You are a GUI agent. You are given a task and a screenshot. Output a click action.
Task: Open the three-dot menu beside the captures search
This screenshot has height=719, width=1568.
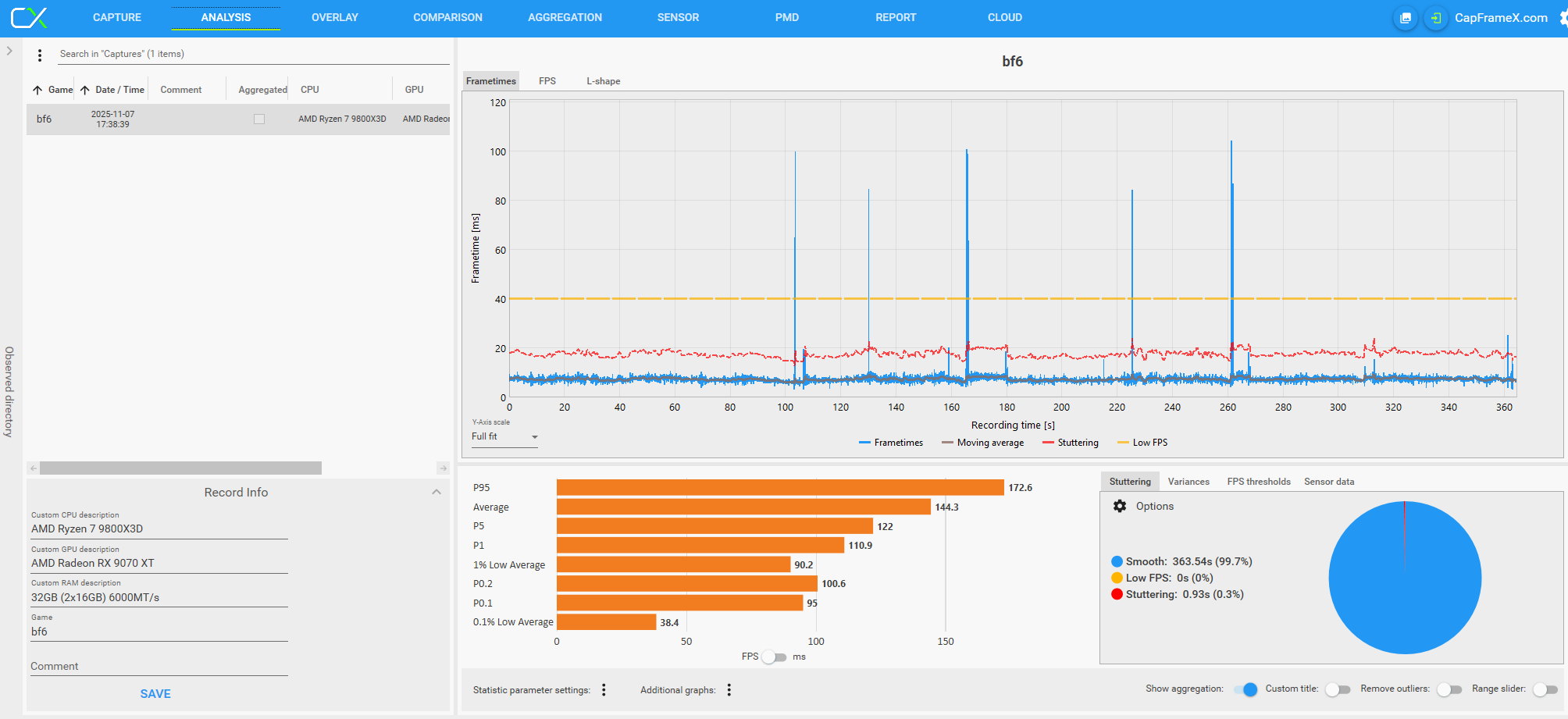[40, 55]
